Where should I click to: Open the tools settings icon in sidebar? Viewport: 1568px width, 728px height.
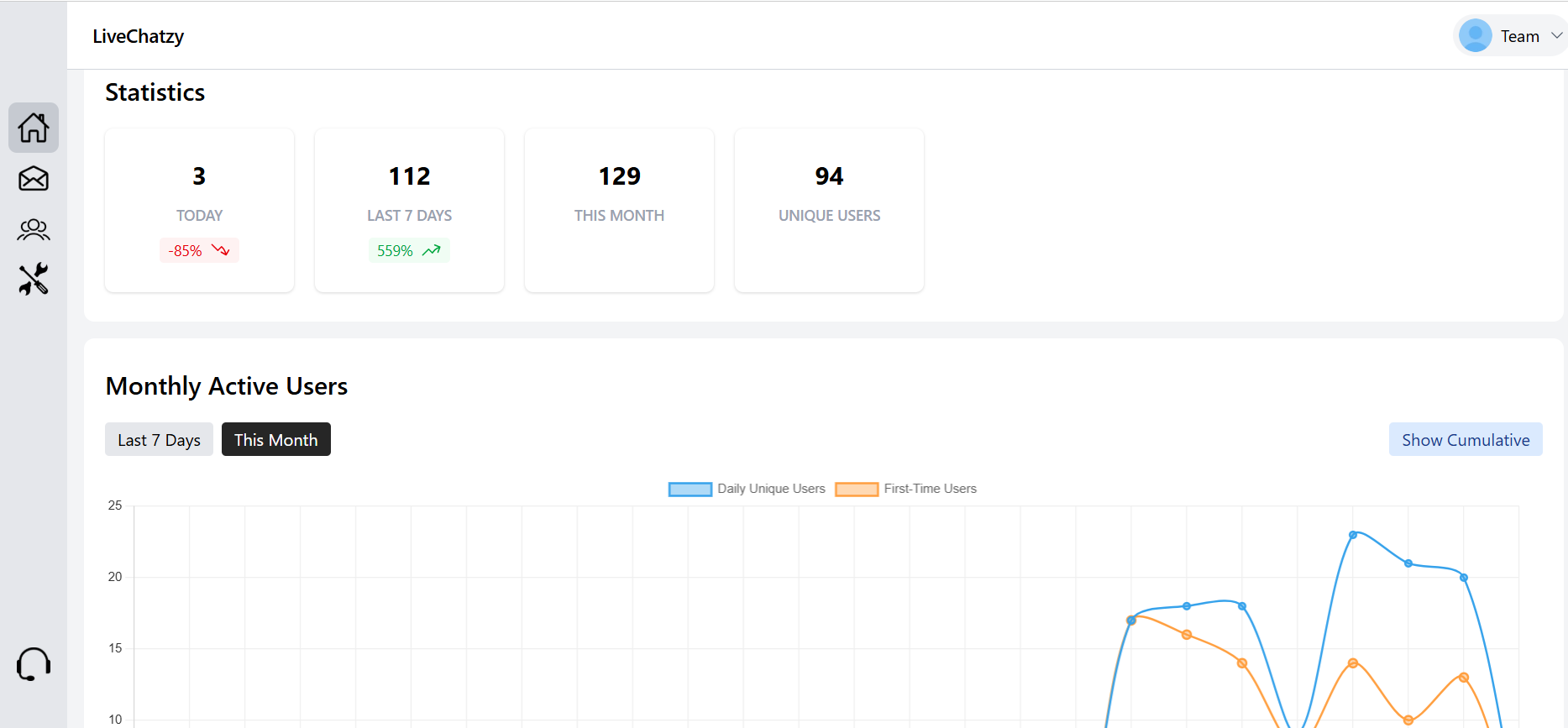[x=34, y=280]
